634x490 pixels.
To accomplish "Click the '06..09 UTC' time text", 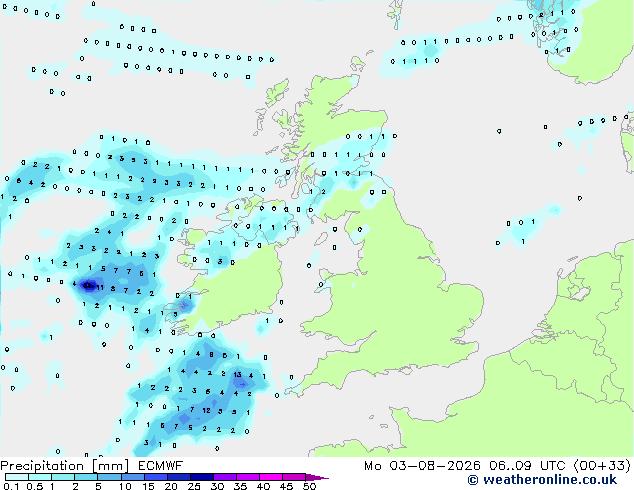I will [x=527, y=466].
